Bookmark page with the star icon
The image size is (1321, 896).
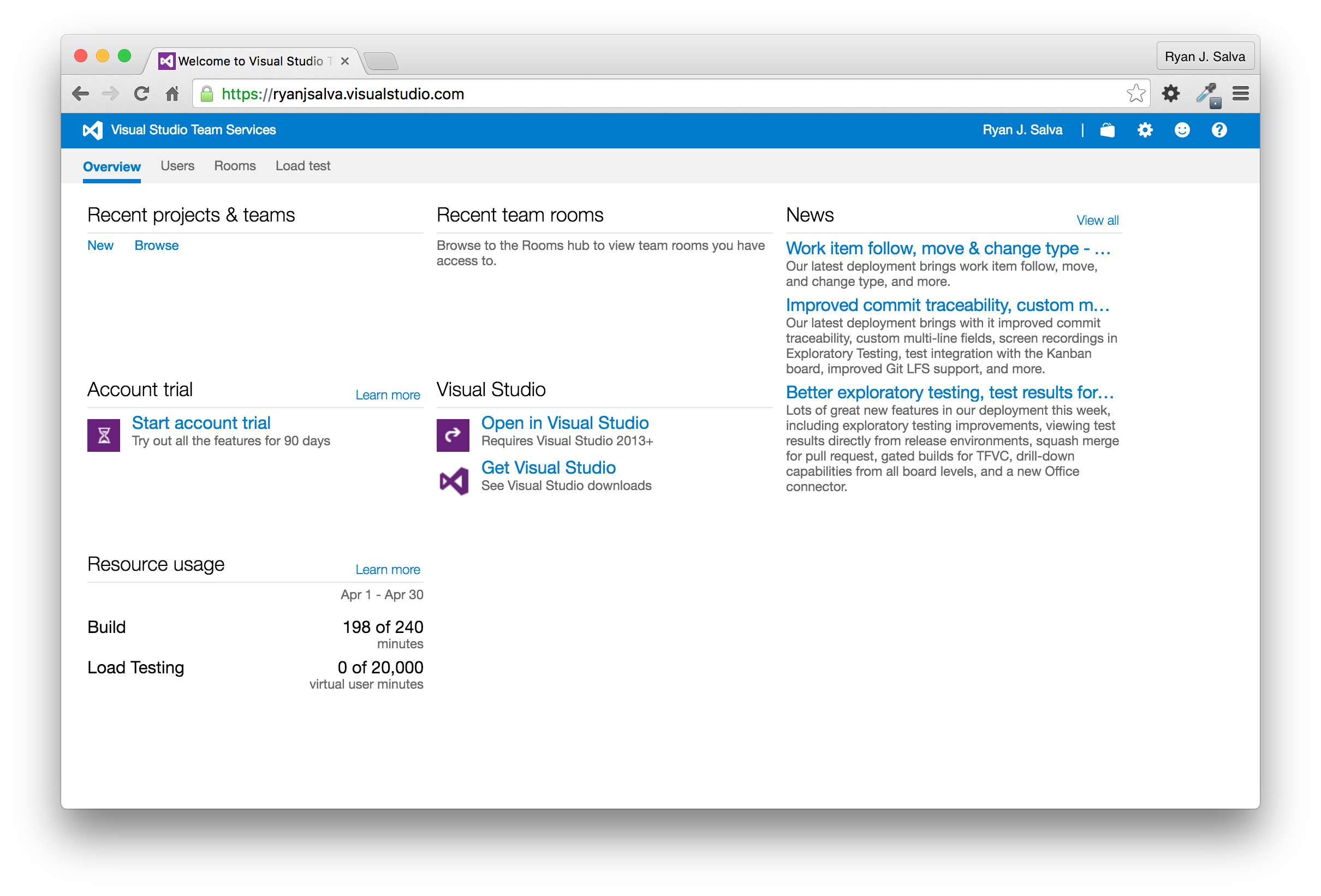coord(1135,93)
